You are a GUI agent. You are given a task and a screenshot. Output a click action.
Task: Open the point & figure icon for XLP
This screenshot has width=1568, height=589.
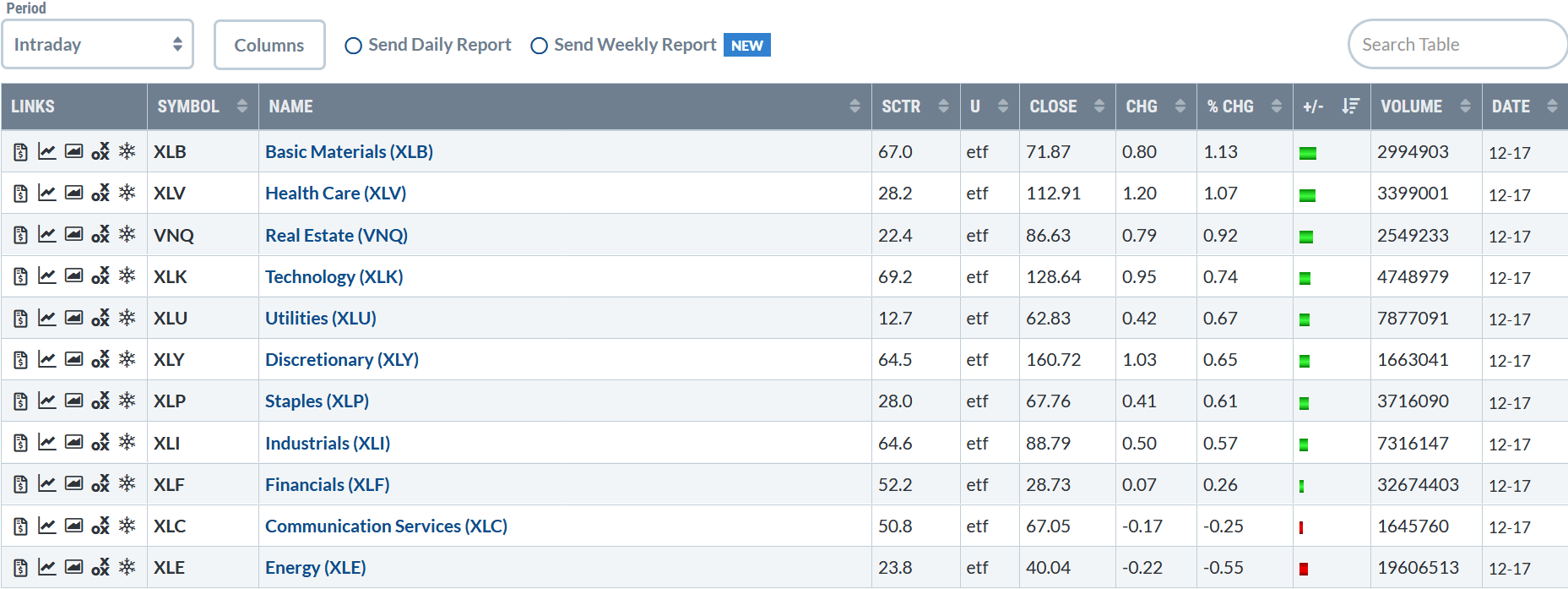click(x=100, y=401)
